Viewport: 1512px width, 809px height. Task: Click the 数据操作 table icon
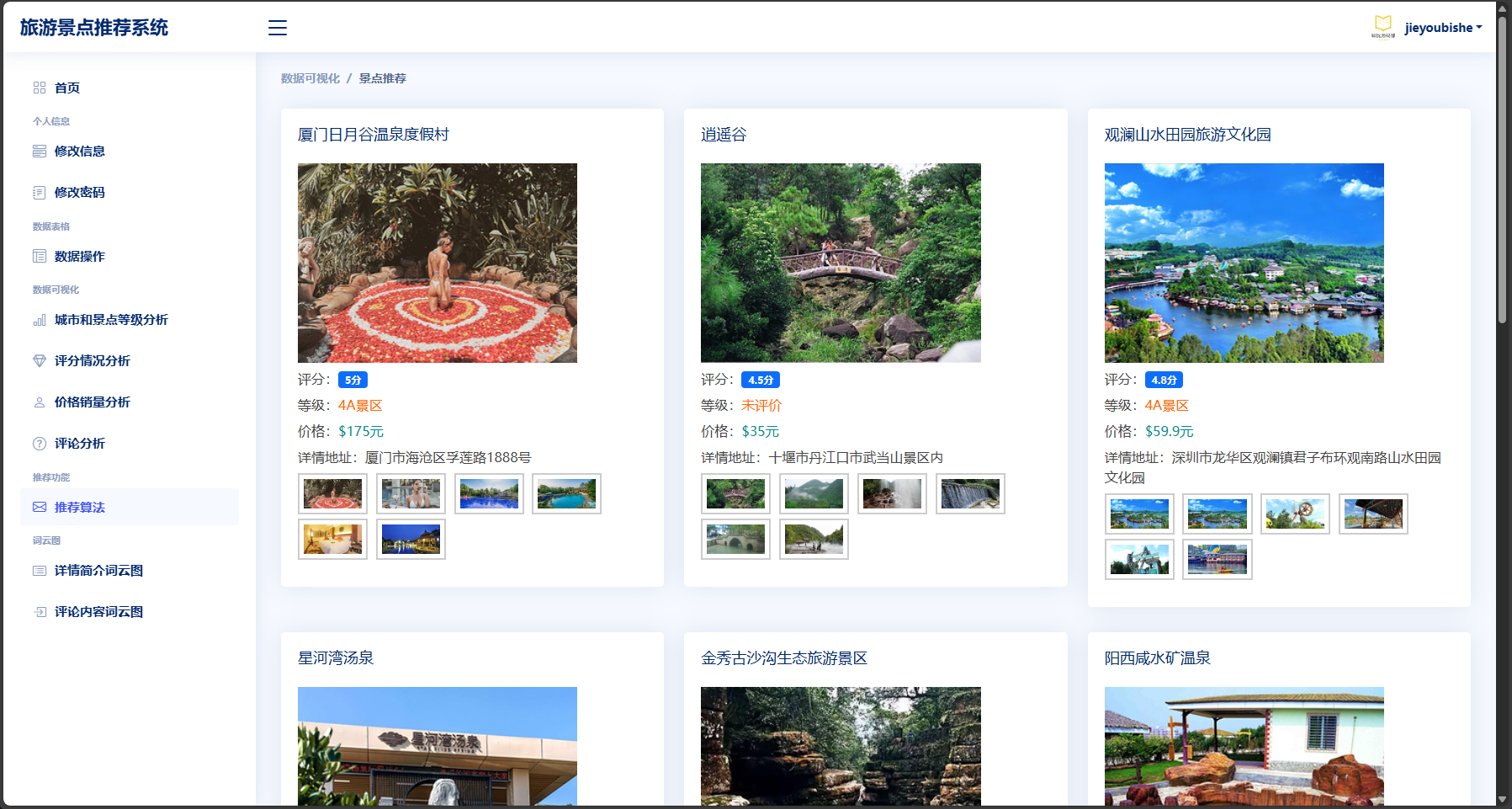tap(40, 256)
